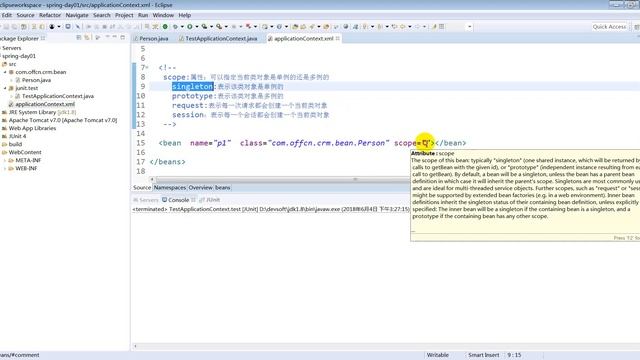
Task: Click the Run Last Tool icon
Action: [x=204, y=27]
